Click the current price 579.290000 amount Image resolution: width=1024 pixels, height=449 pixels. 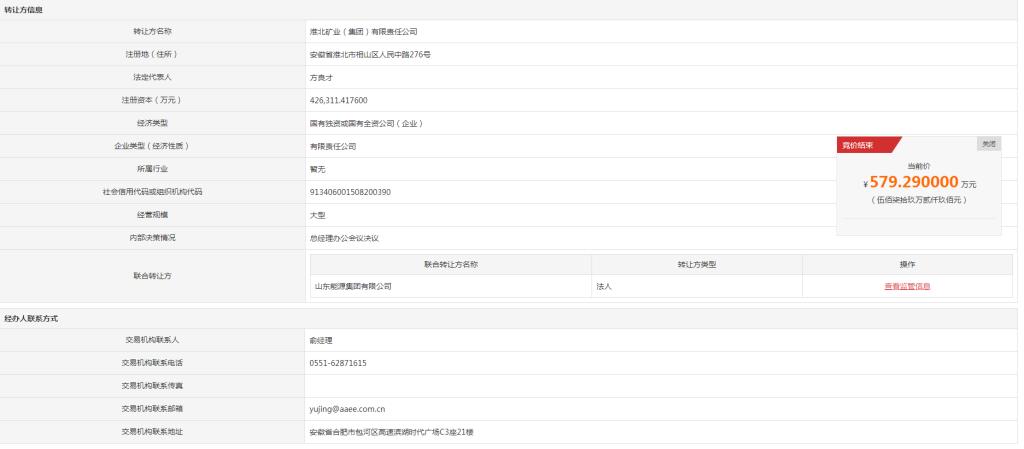click(914, 182)
